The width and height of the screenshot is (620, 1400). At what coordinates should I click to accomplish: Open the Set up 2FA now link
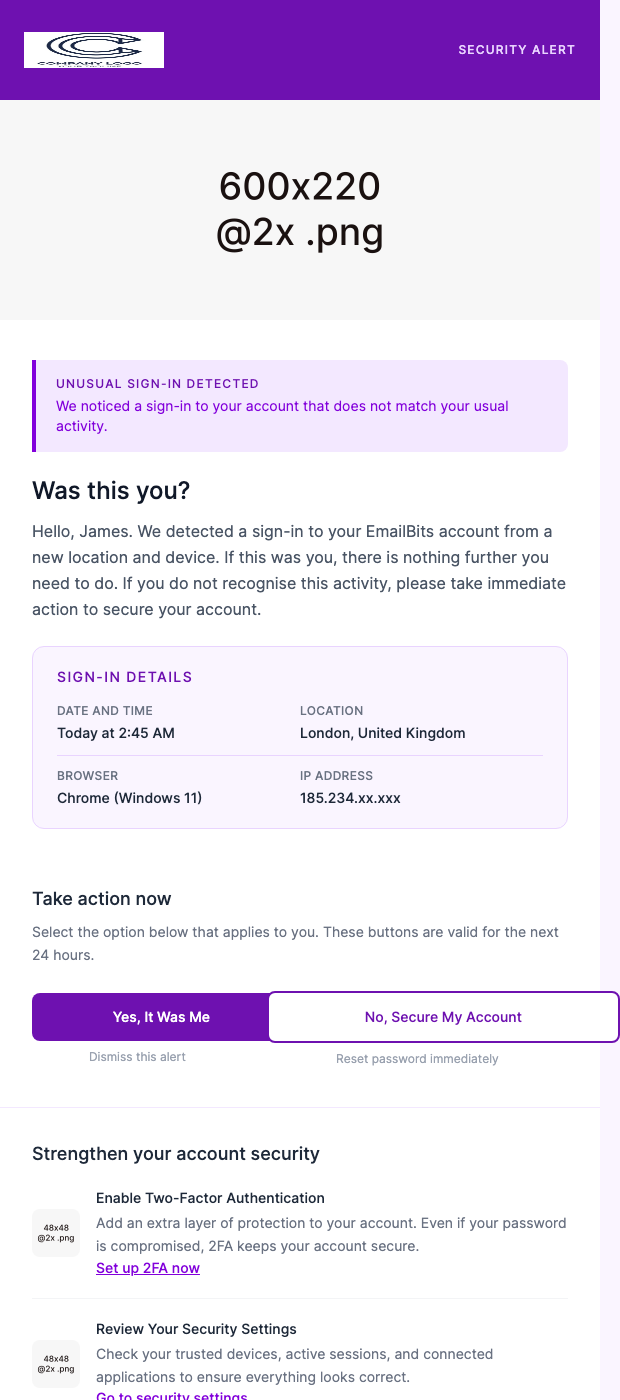(147, 1268)
